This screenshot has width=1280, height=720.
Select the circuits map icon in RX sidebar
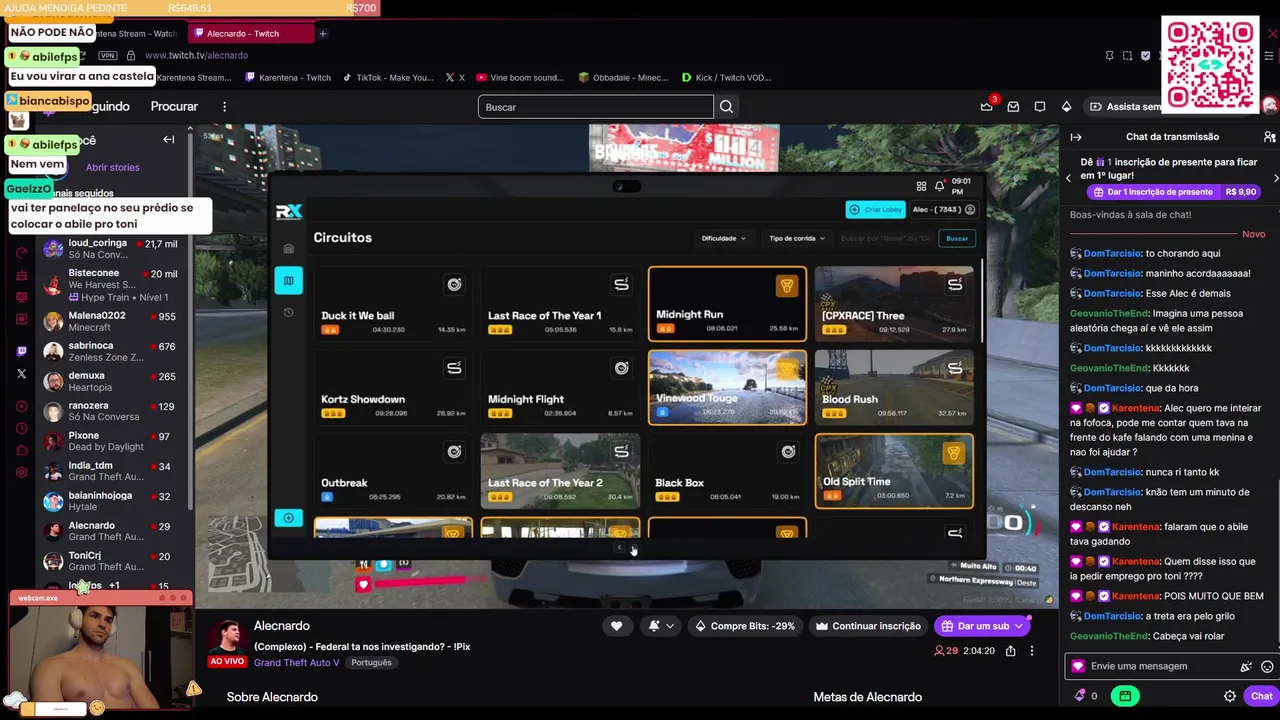(x=288, y=281)
